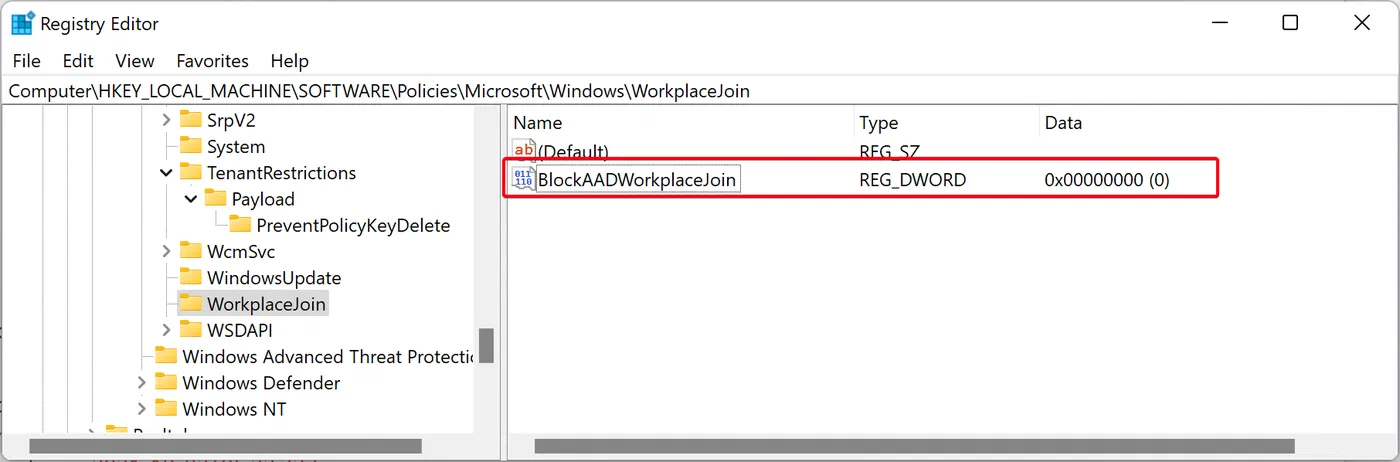Open the Edit menu
This screenshot has width=1400, height=462.
coord(78,61)
